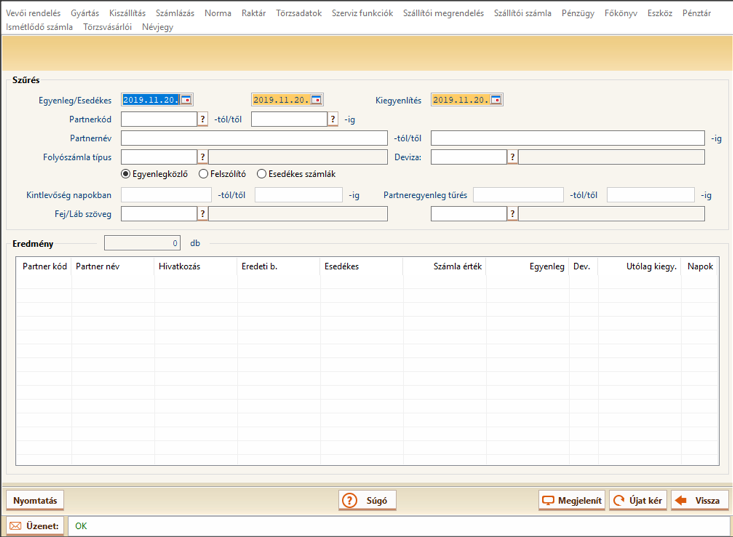Open Eszköz menu
The image size is (733, 537).
click(x=660, y=13)
